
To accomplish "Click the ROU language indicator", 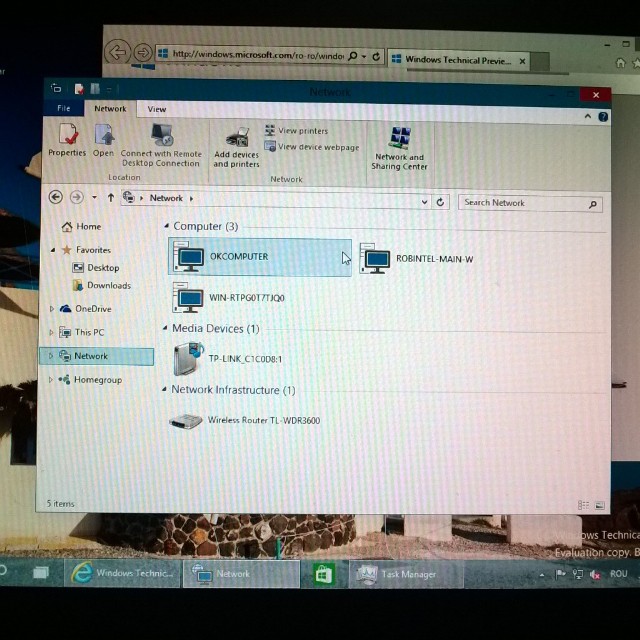I will pos(618,574).
